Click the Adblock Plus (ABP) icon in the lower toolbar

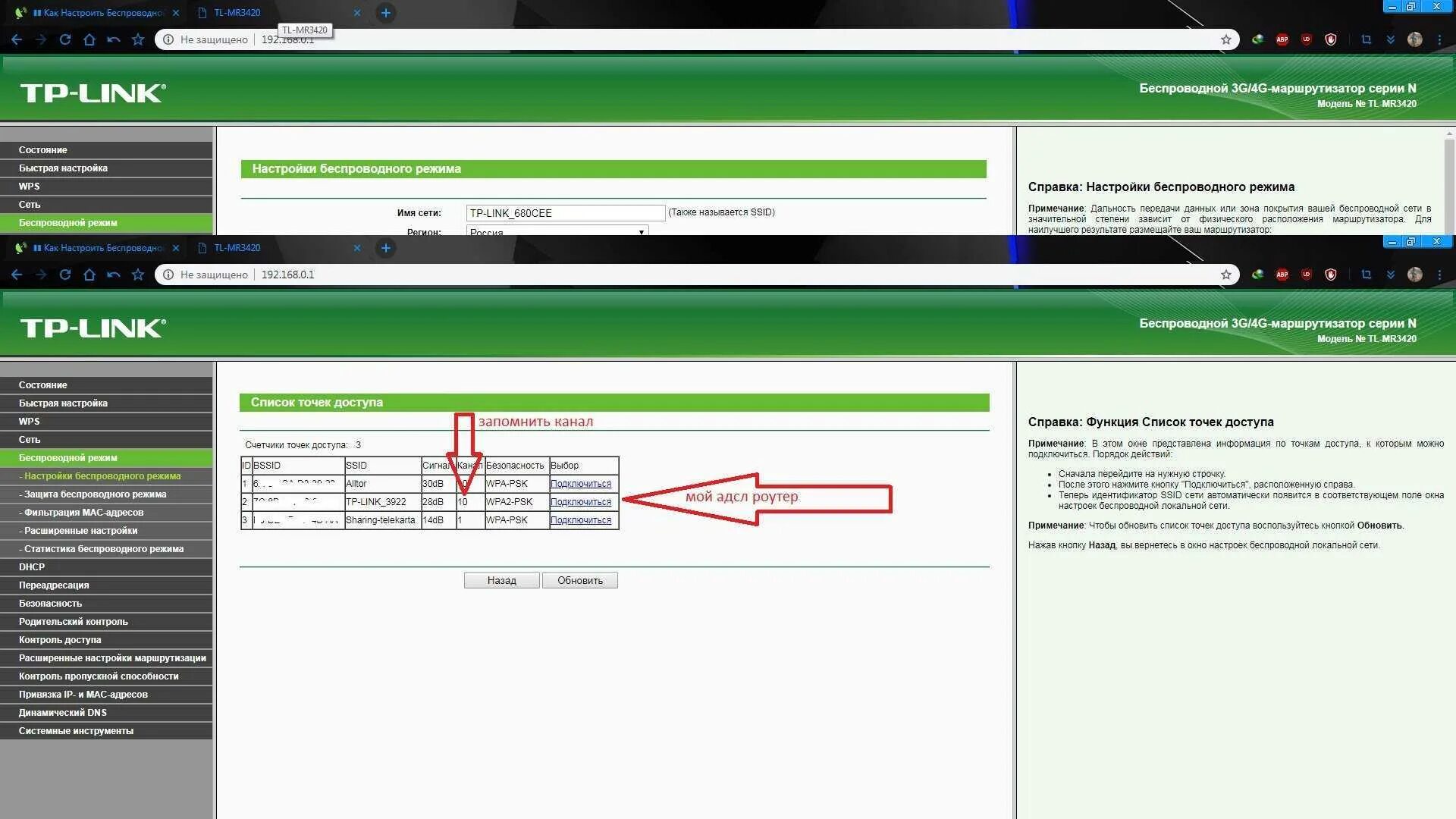pyautogui.click(x=1282, y=275)
